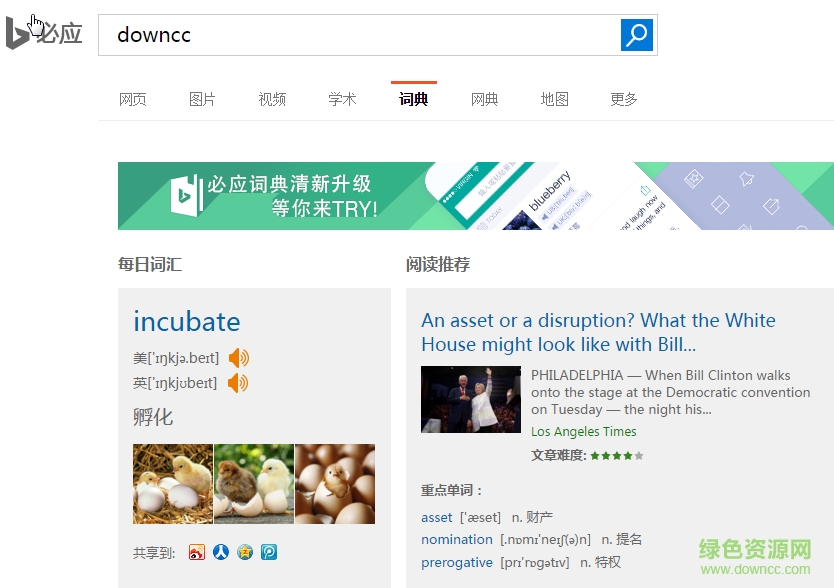Switch to the 学术 tab
This screenshot has height=588, width=834.
[x=342, y=100]
